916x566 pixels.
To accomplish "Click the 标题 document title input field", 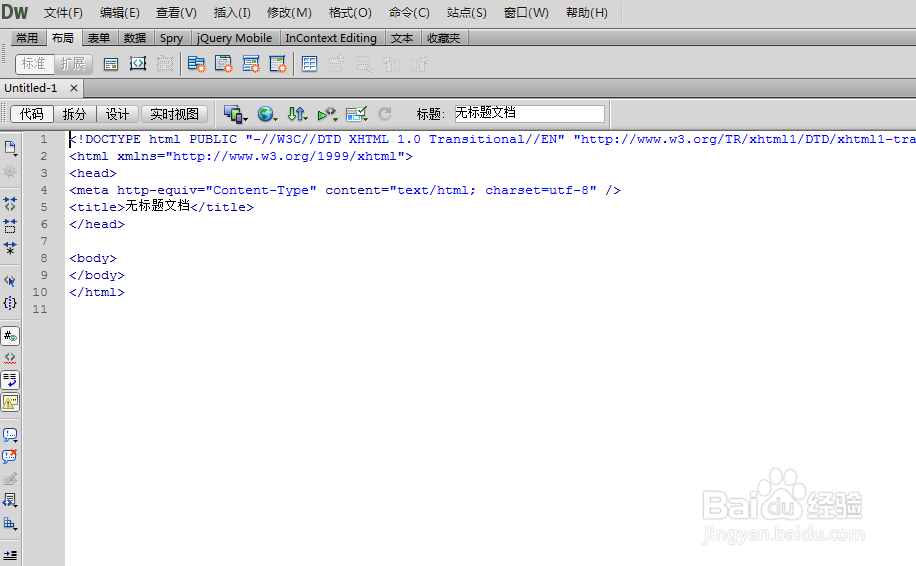I will click(x=529, y=113).
